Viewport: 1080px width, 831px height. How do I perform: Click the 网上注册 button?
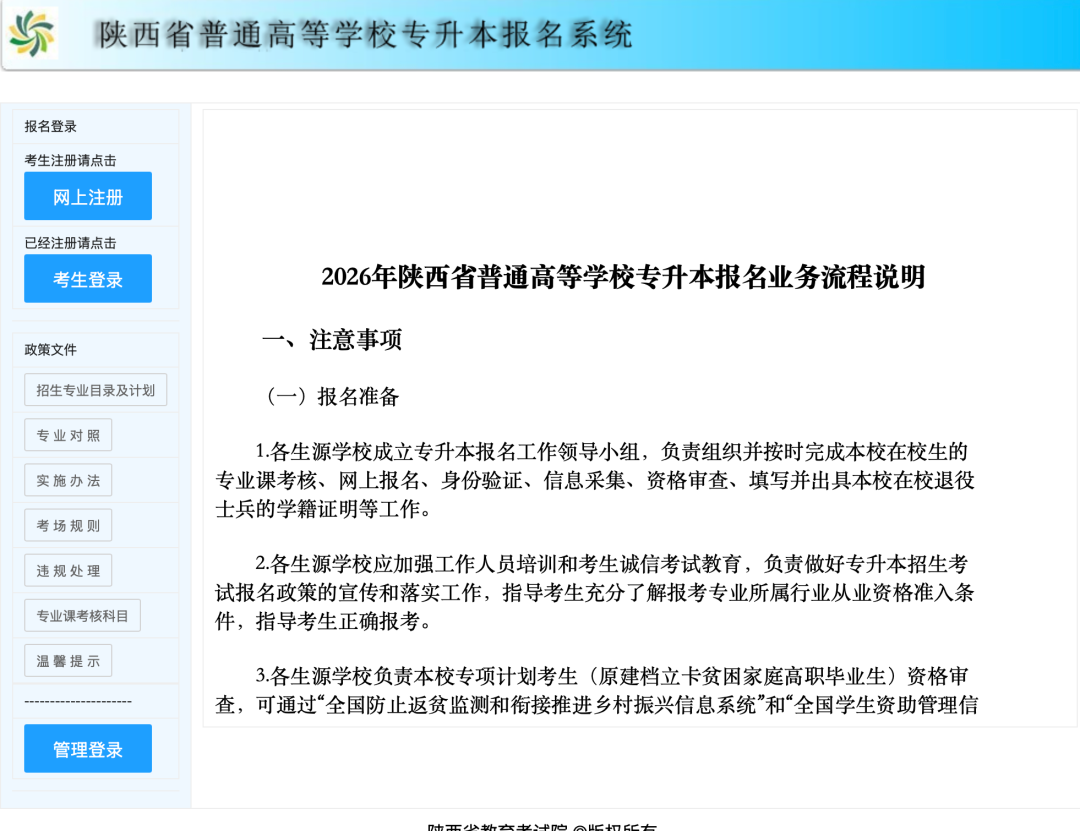coord(88,197)
